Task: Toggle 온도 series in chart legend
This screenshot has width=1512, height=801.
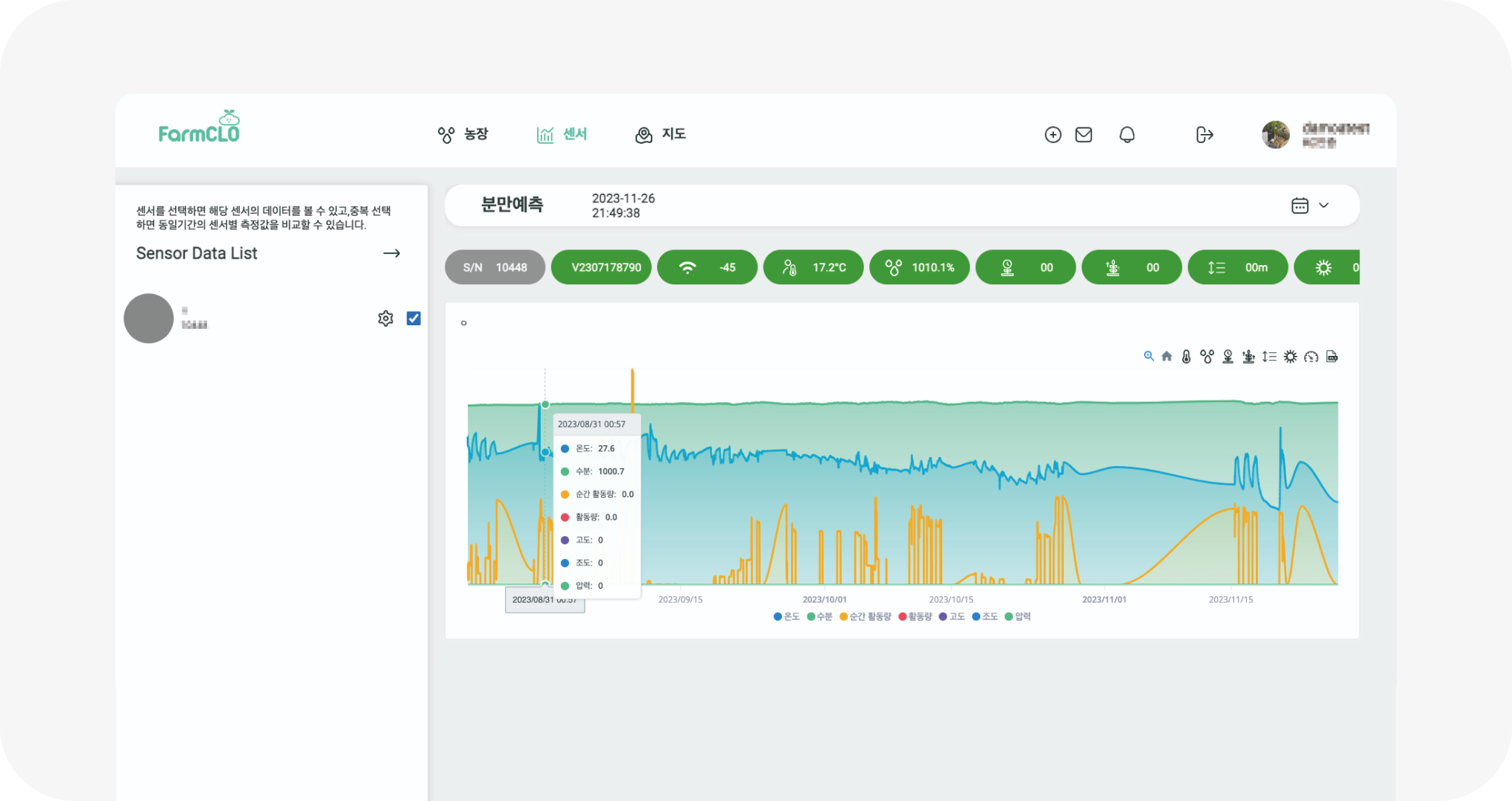Action: [787, 616]
